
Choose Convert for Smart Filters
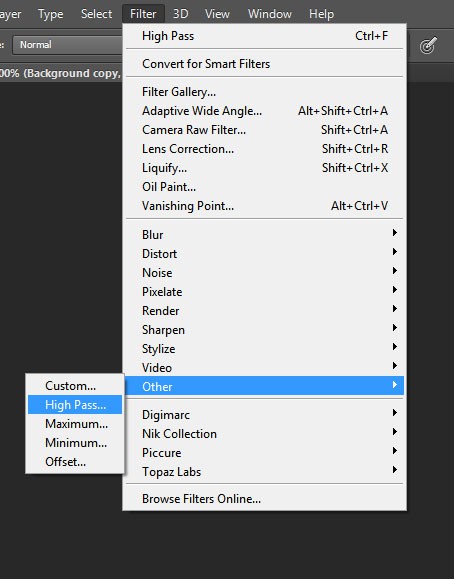tap(264, 64)
